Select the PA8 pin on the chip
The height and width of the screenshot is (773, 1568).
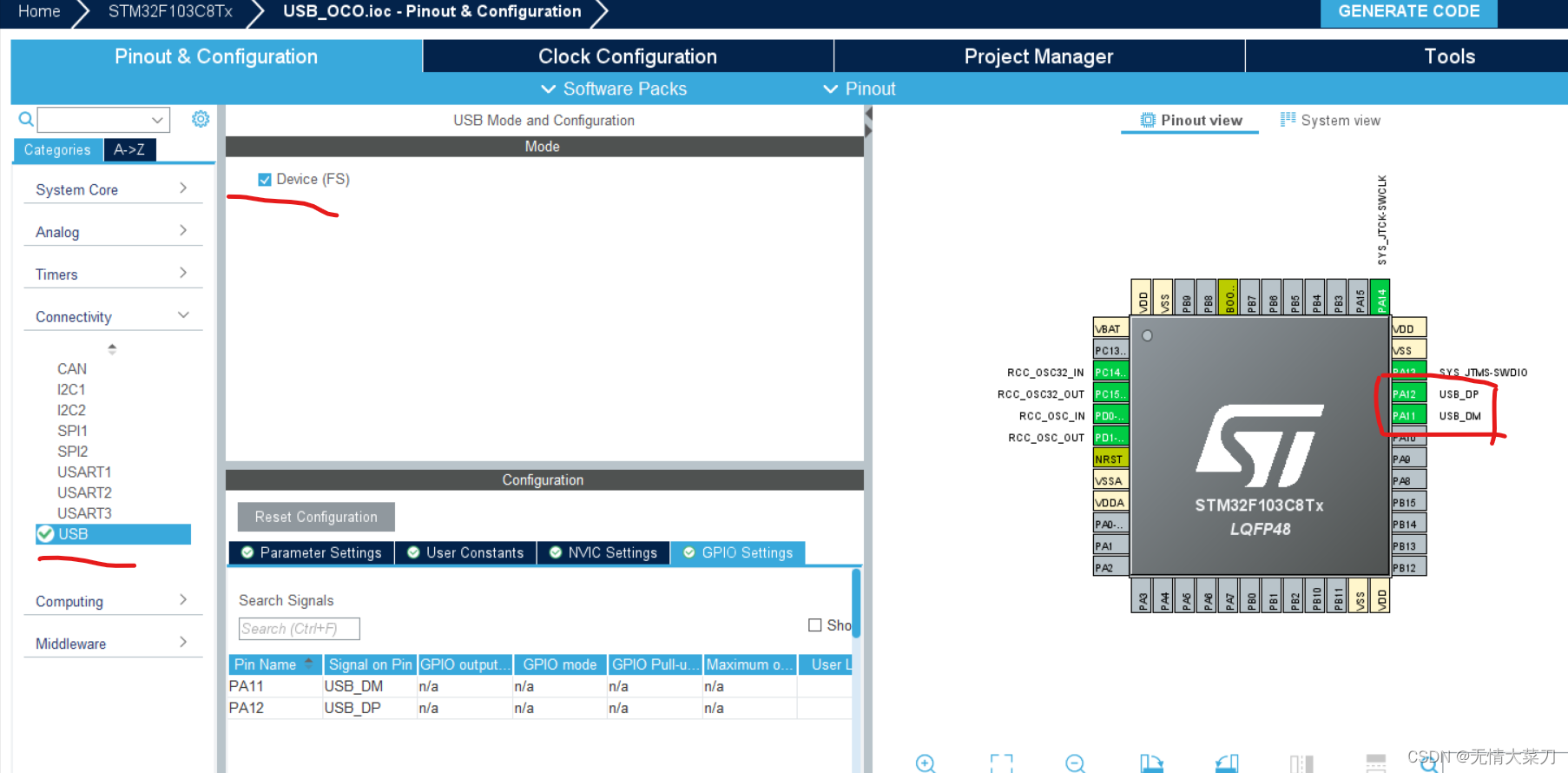(1408, 480)
